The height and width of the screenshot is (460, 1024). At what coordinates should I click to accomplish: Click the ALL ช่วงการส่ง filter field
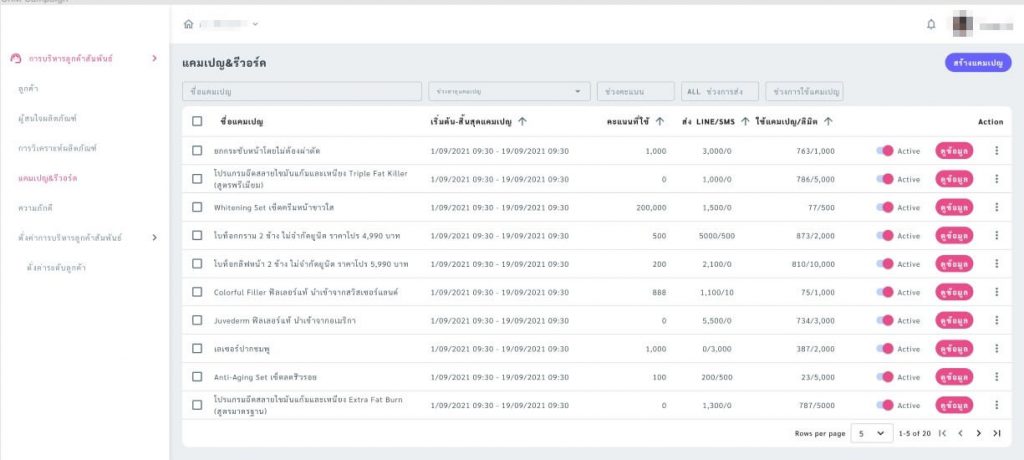pyautogui.click(x=720, y=91)
